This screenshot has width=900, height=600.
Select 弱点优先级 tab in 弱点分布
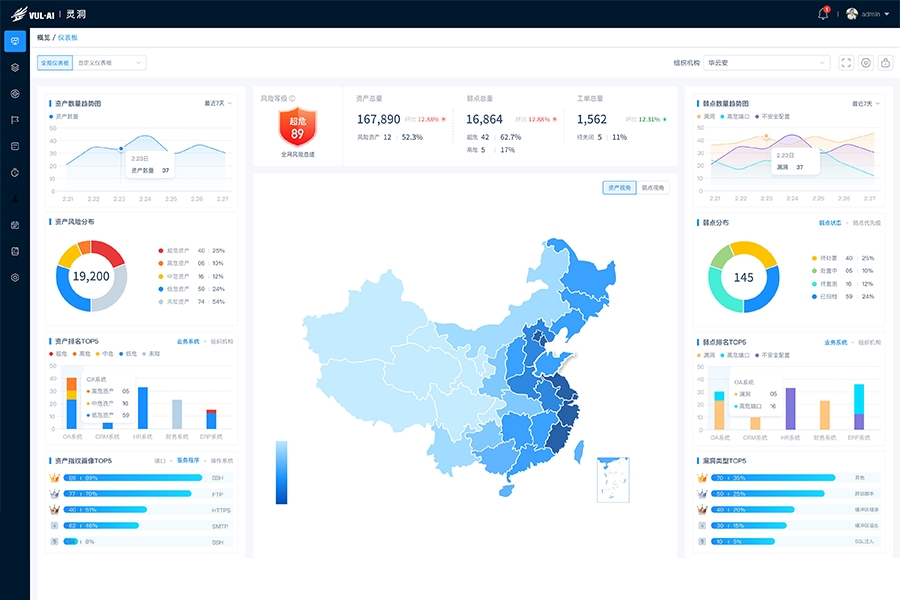pos(866,223)
